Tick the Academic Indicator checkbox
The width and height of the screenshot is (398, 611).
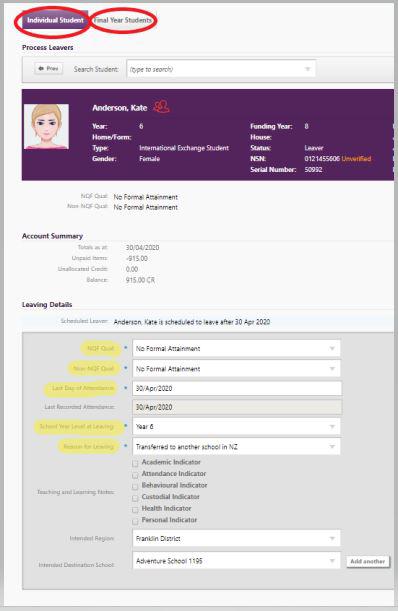tap(135, 464)
